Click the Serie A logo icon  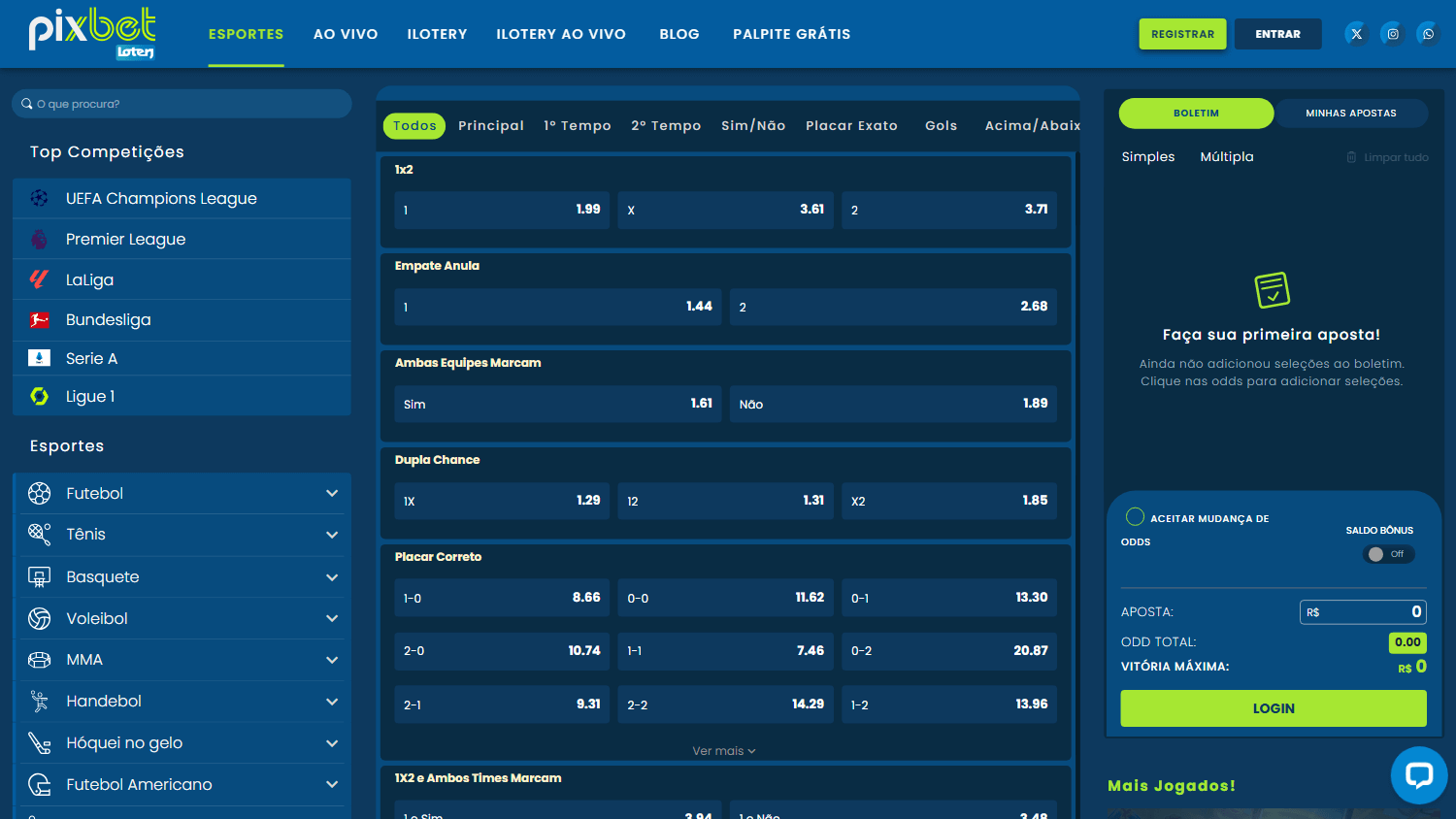click(39, 358)
